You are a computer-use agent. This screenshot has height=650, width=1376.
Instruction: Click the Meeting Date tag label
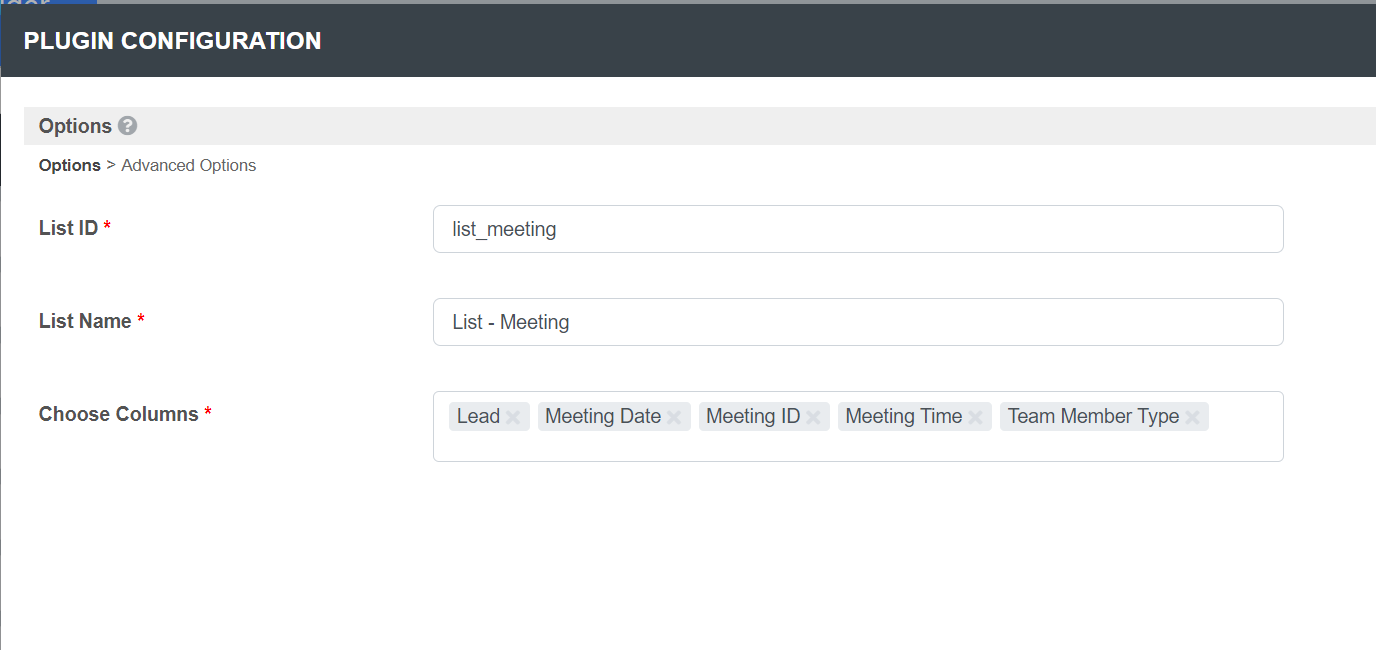click(602, 417)
